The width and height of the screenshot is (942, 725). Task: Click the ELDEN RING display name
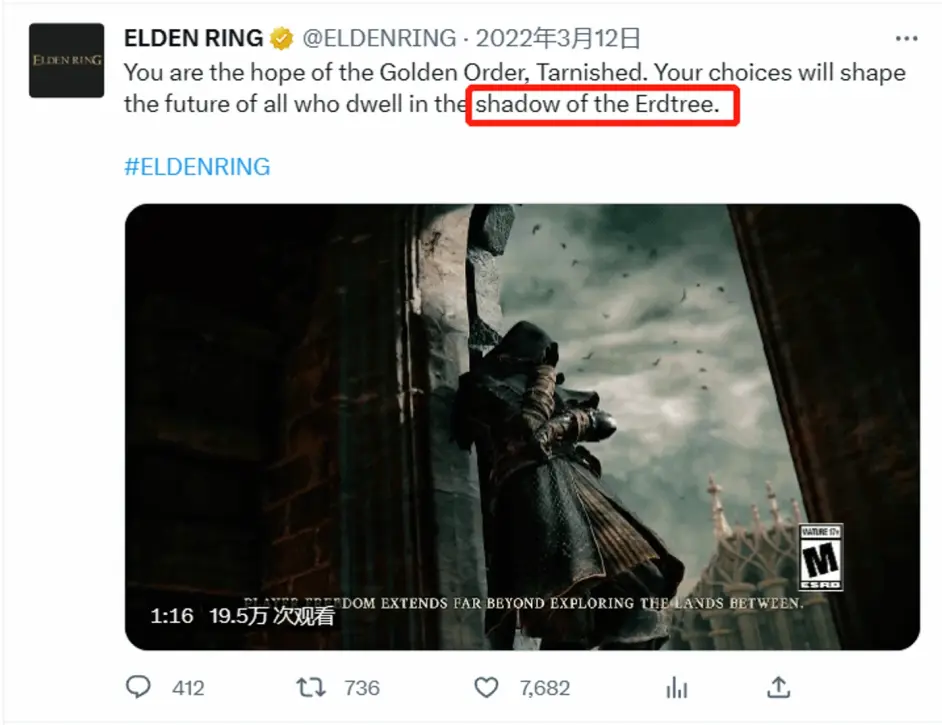pyautogui.click(x=193, y=38)
